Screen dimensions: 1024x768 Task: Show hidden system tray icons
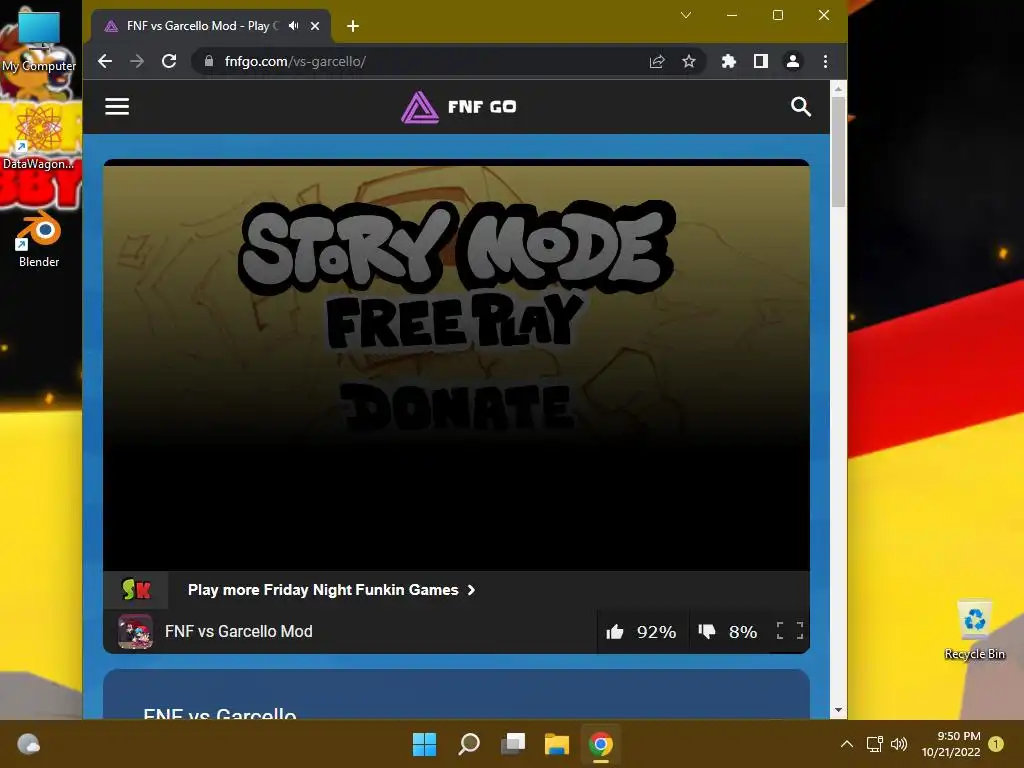click(x=846, y=744)
